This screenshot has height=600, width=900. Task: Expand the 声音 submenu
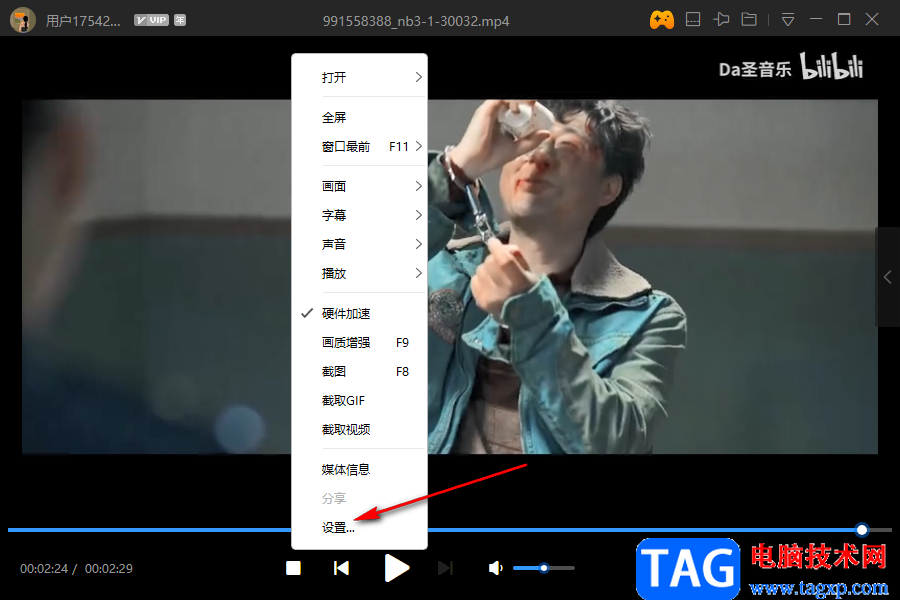[359, 244]
